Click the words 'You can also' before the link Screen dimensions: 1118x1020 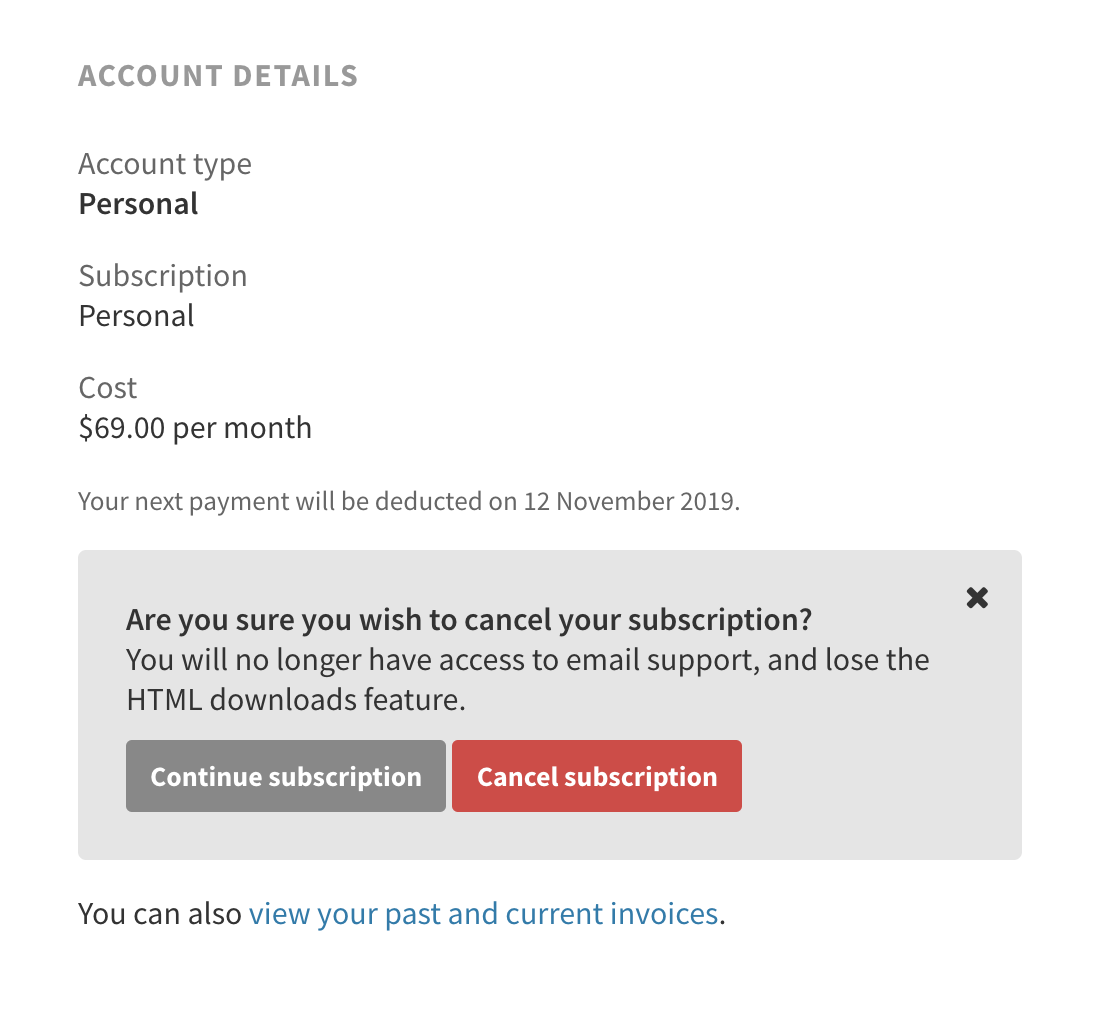pyautogui.click(x=160, y=914)
